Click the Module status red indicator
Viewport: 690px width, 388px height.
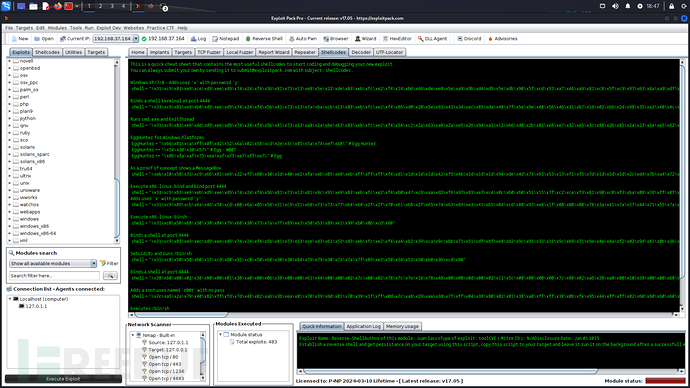665,381
